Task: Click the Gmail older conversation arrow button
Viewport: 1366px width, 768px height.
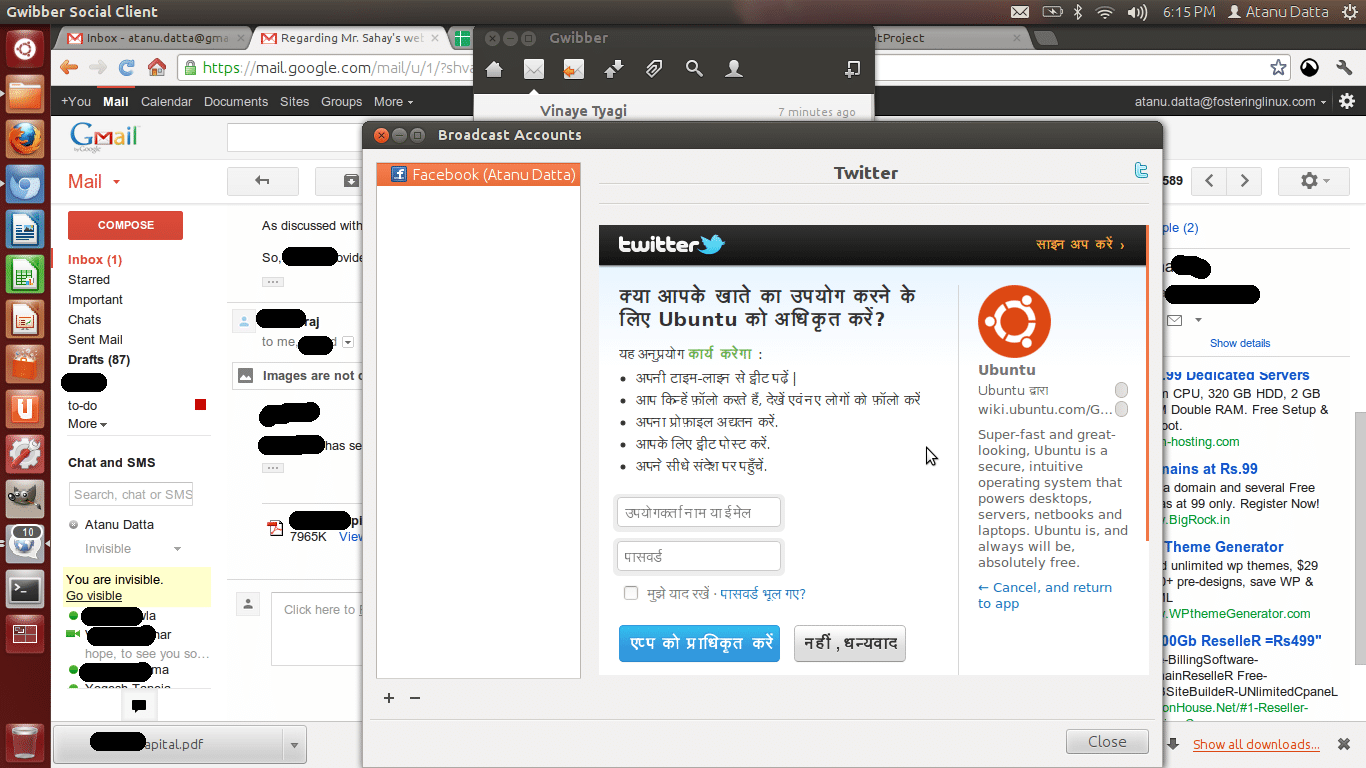Action: click(1244, 181)
